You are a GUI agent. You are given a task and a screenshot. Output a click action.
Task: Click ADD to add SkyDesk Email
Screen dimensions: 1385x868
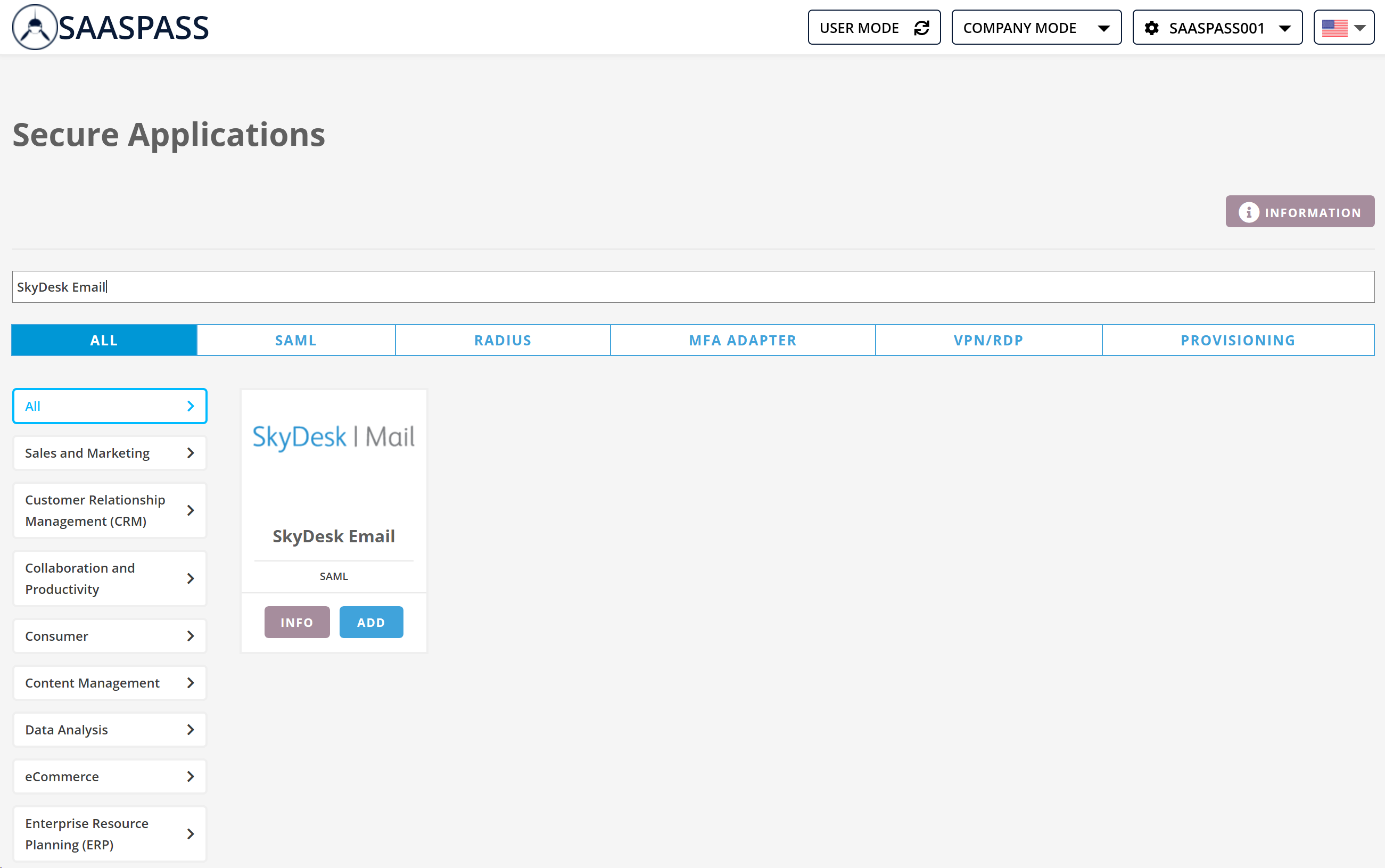371,622
